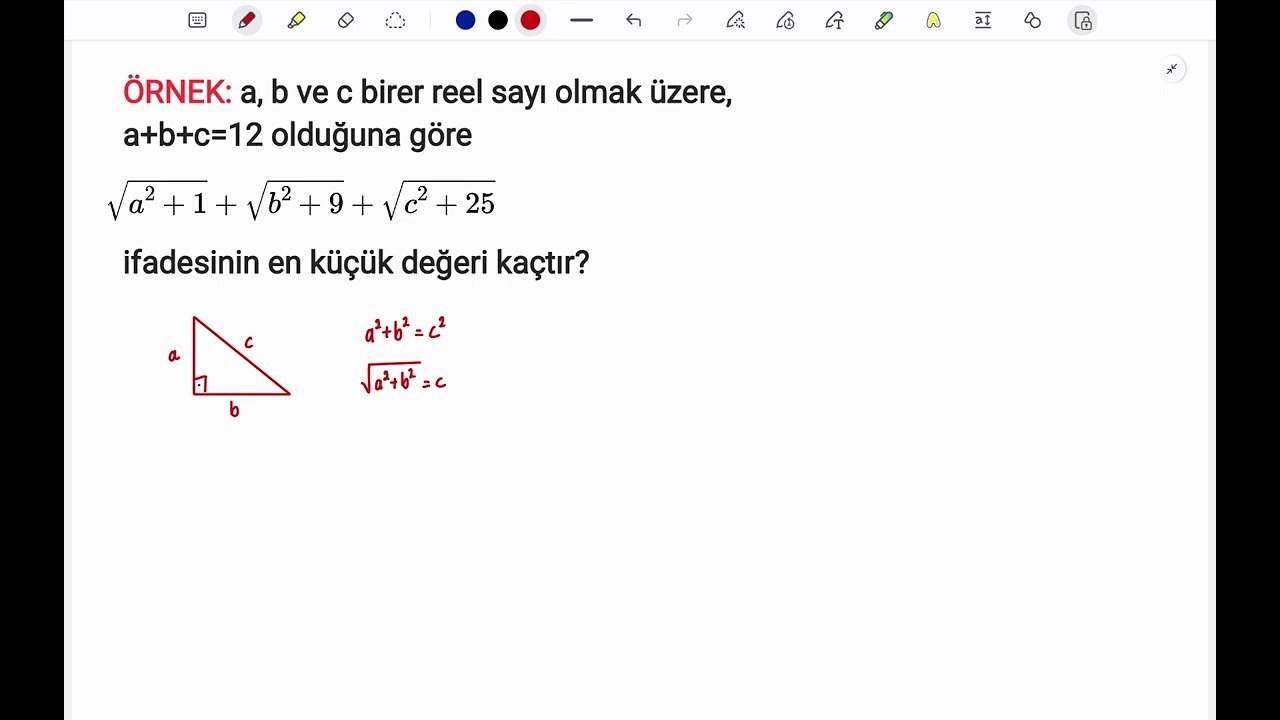The image size is (1280, 720).
Task: Select the yellow highlighter tool
Action: click(296, 20)
